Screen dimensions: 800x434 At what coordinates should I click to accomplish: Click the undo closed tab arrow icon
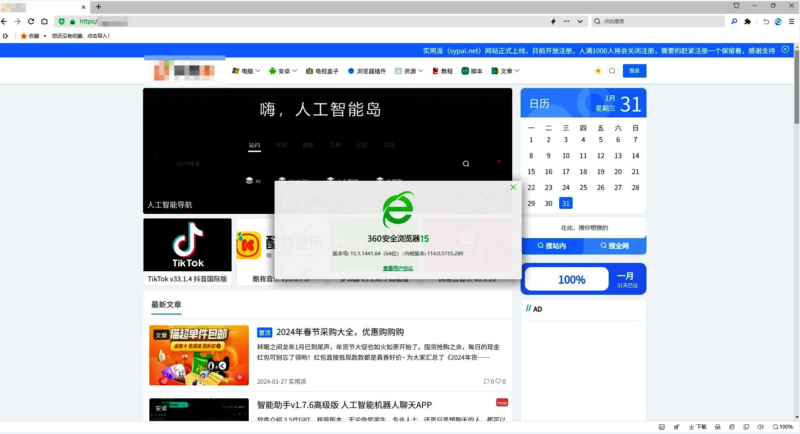[766, 21]
